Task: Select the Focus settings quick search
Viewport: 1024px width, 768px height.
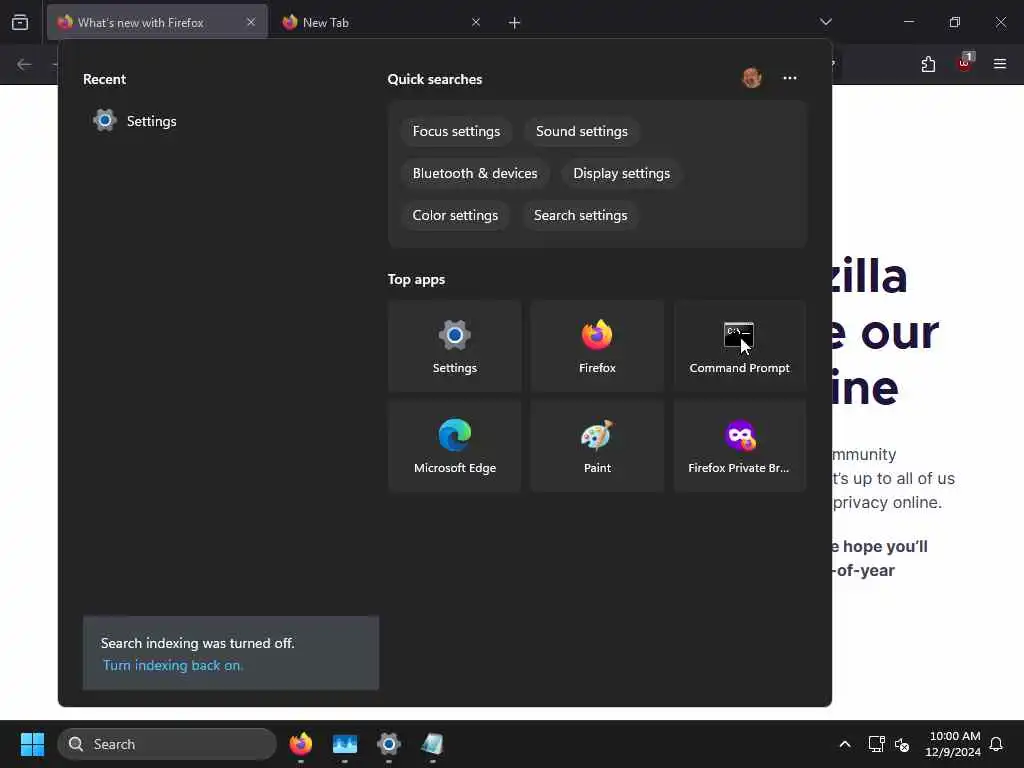Action: 456,131
